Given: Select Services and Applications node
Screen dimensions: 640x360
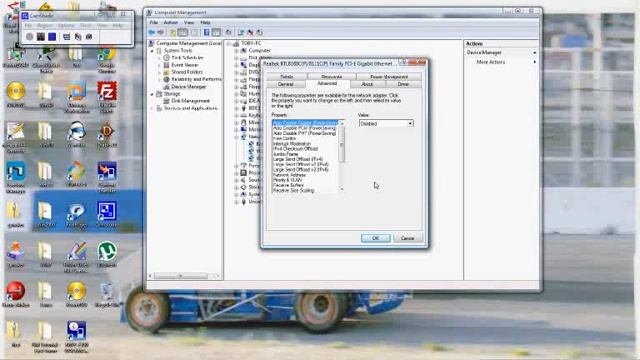Looking at the screenshot, I should [190, 108].
